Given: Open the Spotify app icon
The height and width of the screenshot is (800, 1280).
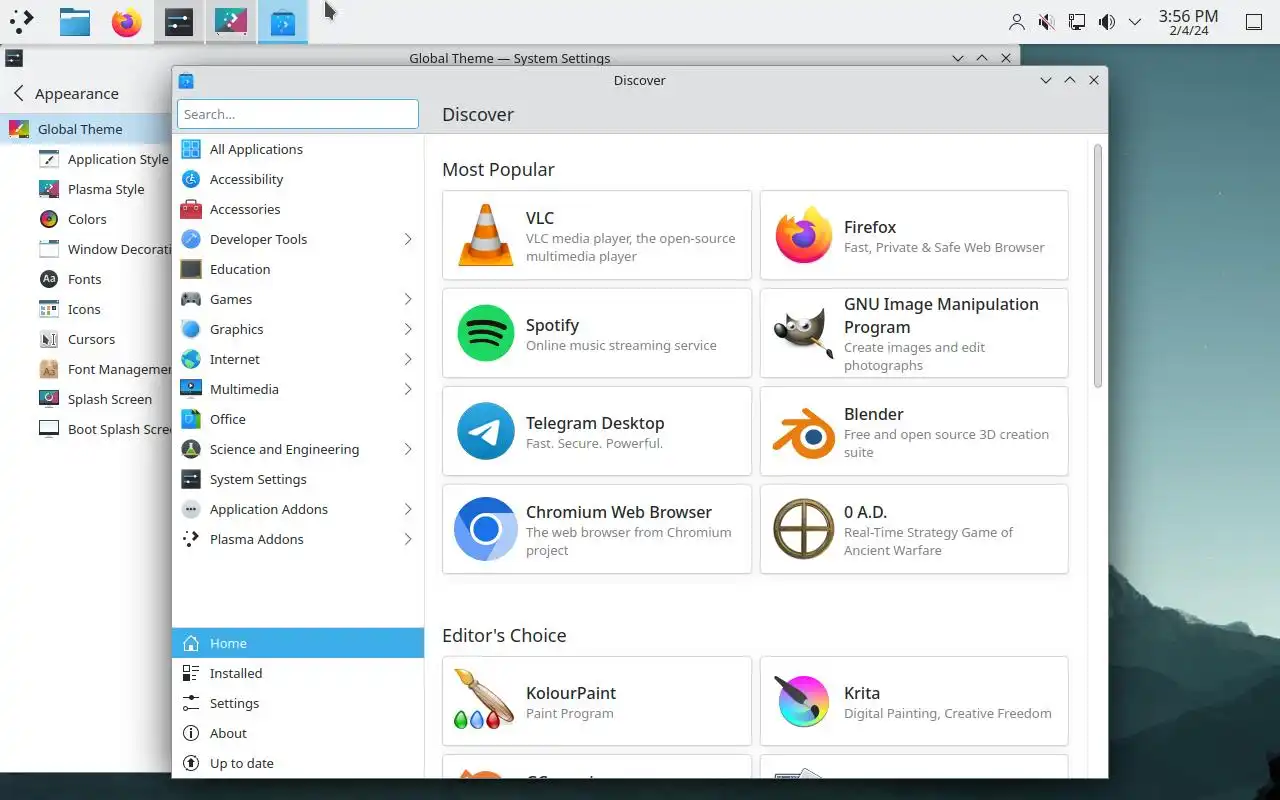Looking at the screenshot, I should pyautogui.click(x=485, y=333).
